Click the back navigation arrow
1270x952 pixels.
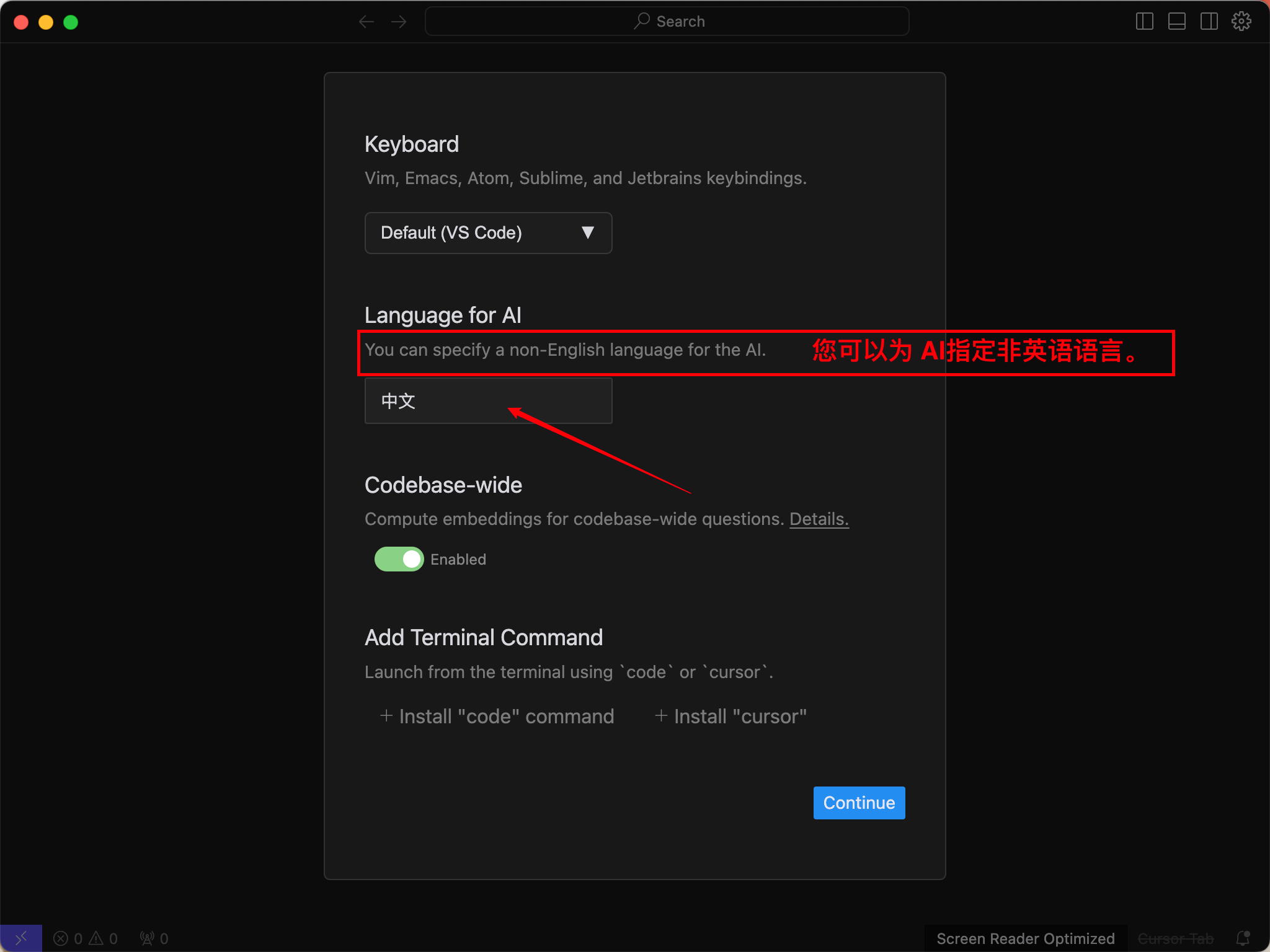(x=366, y=22)
